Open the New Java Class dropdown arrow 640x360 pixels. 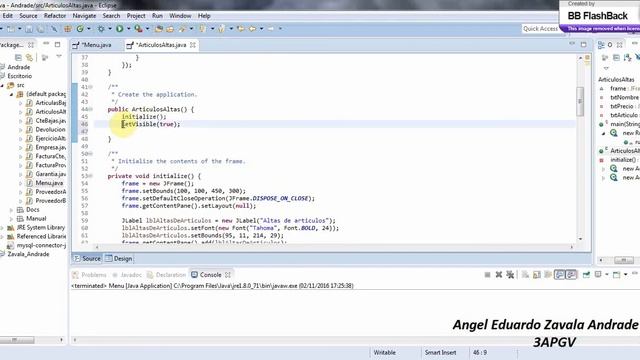(x=89, y=29)
